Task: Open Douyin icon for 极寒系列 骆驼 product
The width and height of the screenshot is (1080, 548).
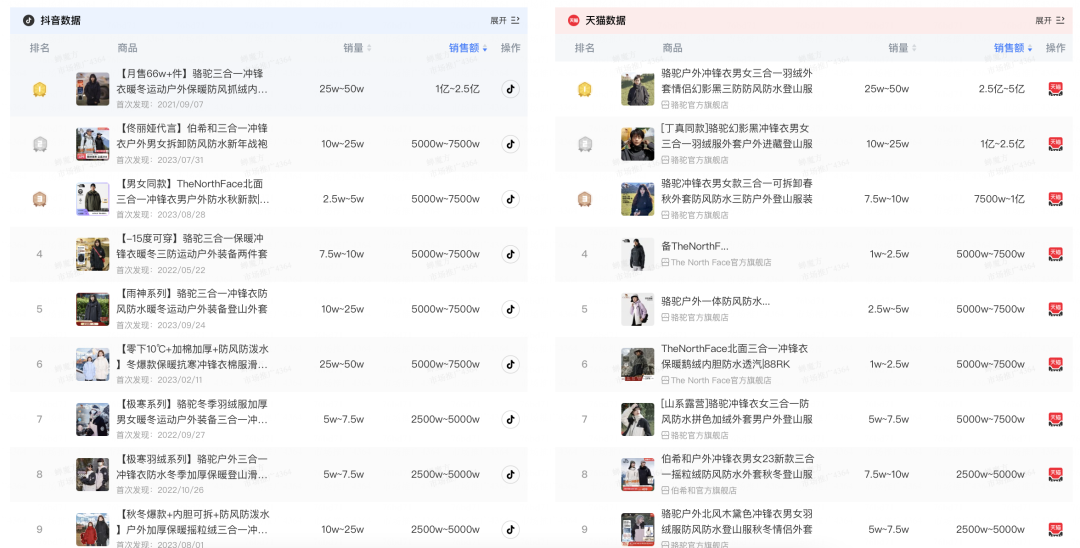Action: 510,419
